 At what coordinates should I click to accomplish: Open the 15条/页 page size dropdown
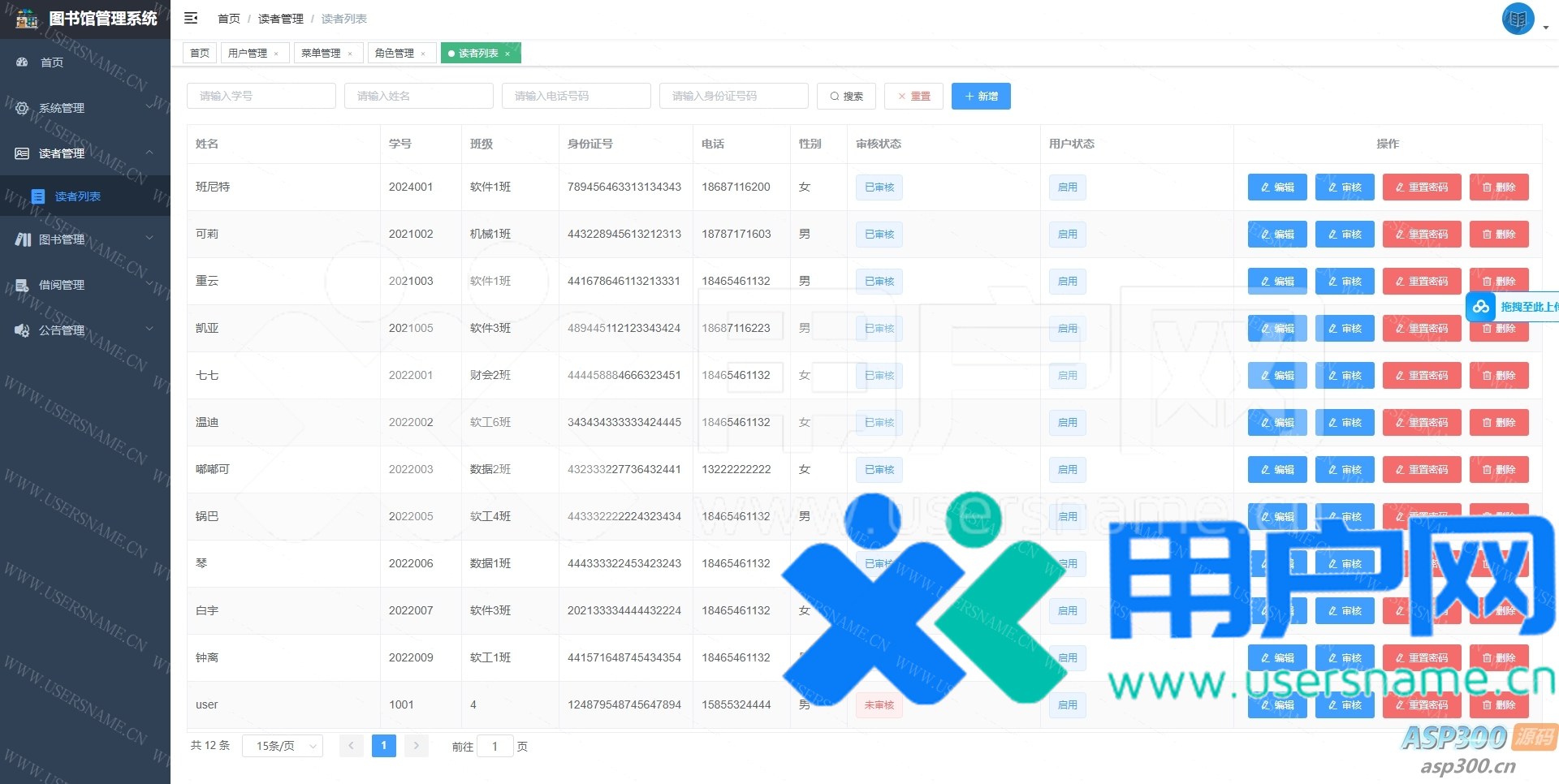coord(283,746)
